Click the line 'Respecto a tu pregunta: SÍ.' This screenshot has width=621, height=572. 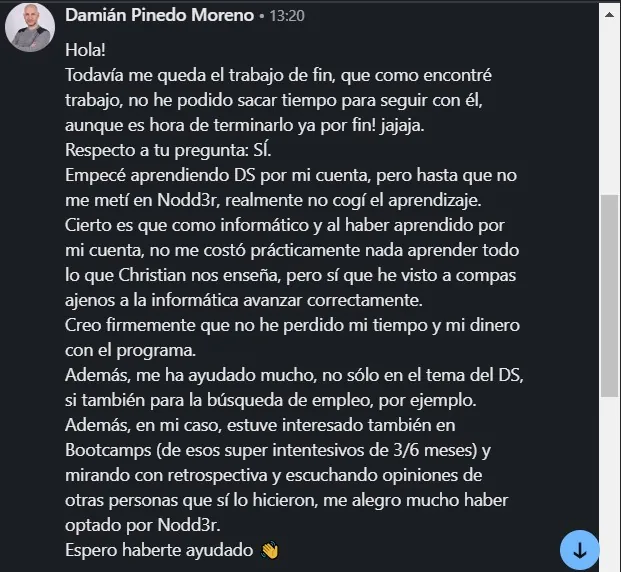point(168,150)
